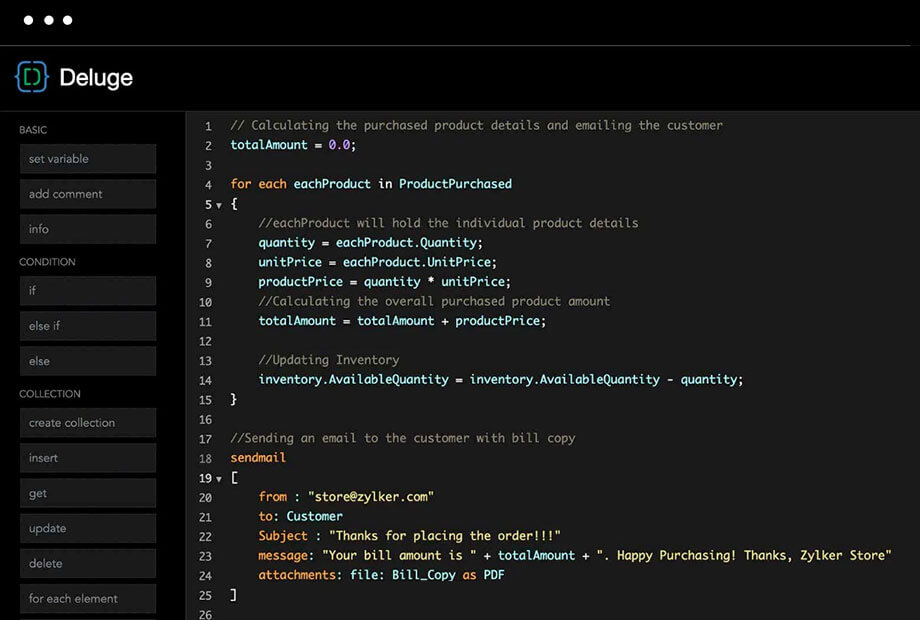Image resolution: width=920 pixels, height=620 pixels.
Task: Place cursor on the totalAmount = 0.0 line
Action: pos(292,145)
